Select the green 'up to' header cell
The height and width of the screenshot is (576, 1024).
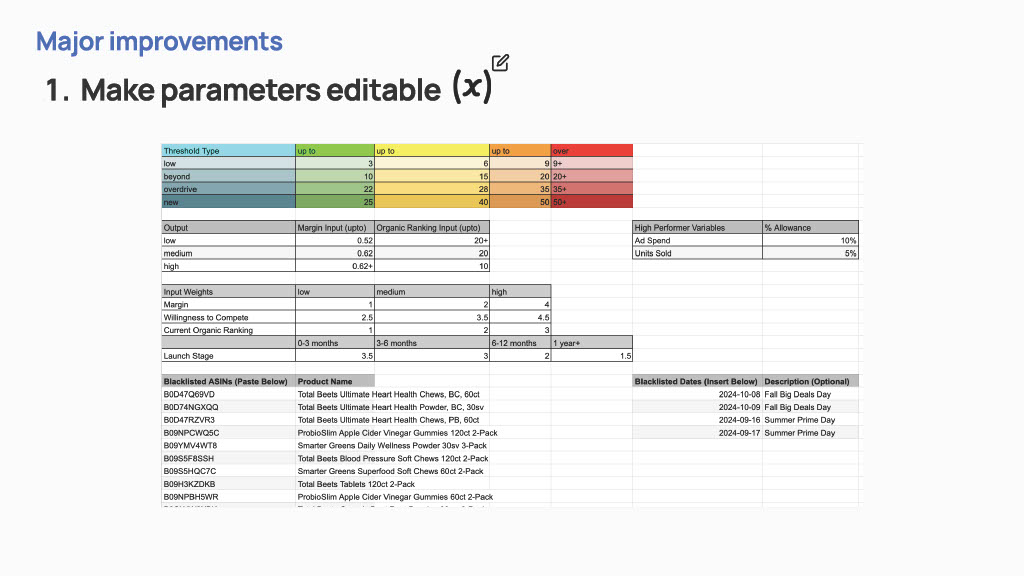[x=335, y=151]
